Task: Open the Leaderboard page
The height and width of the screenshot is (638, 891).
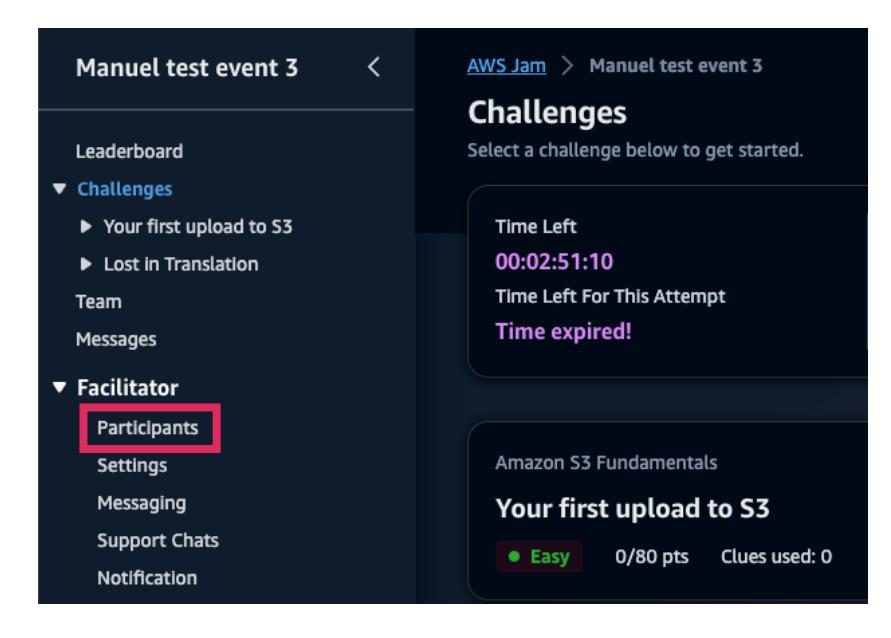Action: 129,152
